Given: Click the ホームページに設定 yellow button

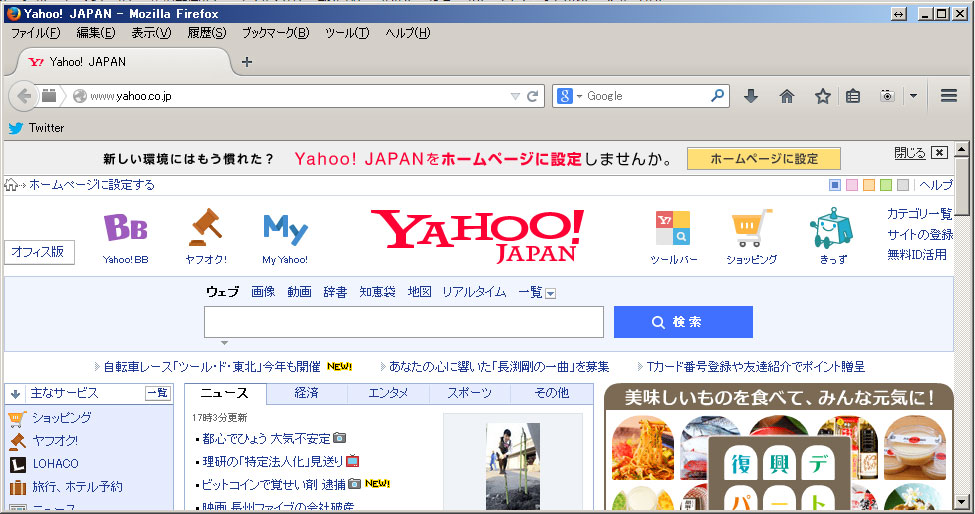Looking at the screenshot, I should tap(764, 158).
